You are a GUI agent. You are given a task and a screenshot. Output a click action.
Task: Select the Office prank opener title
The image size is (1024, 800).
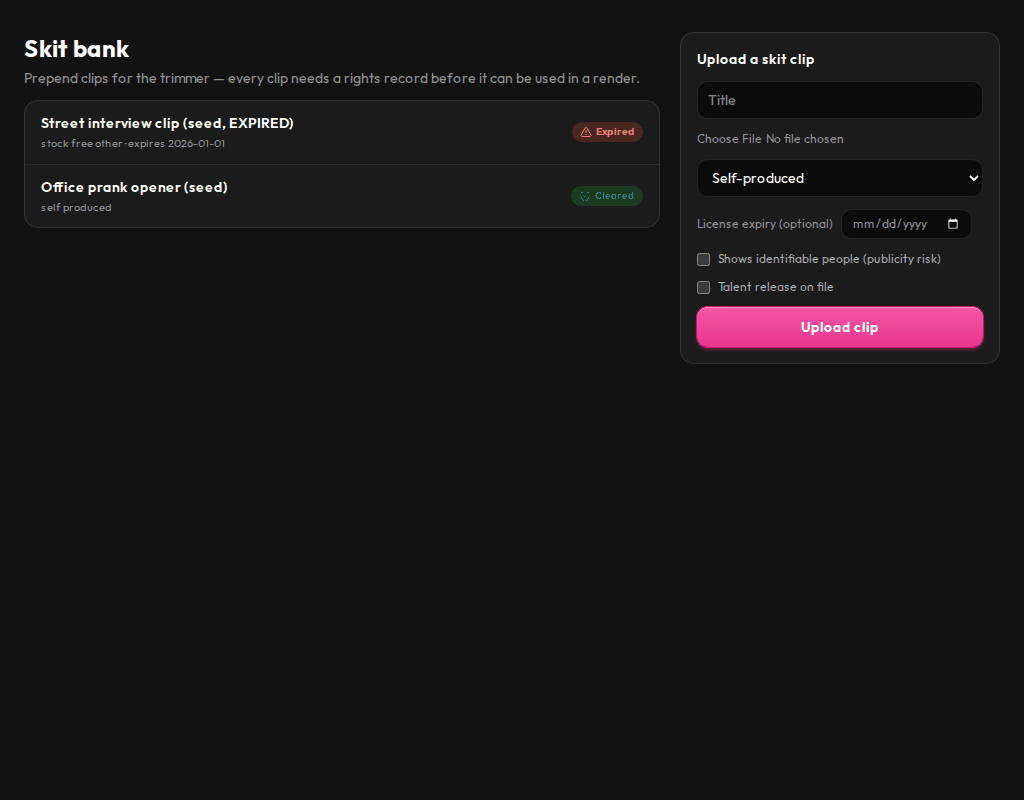135,187
